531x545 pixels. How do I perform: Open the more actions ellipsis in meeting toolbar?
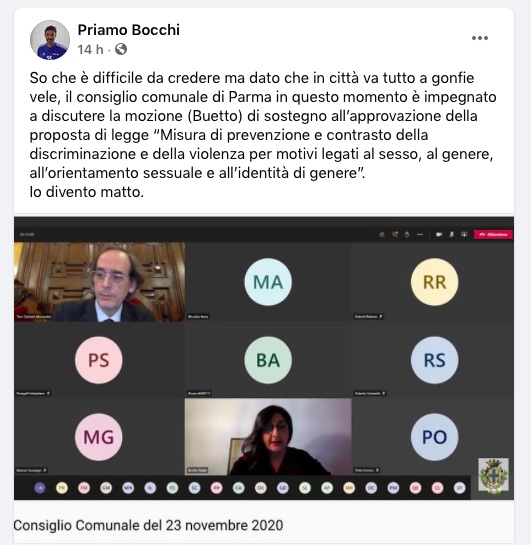click(x=420, y=235)
